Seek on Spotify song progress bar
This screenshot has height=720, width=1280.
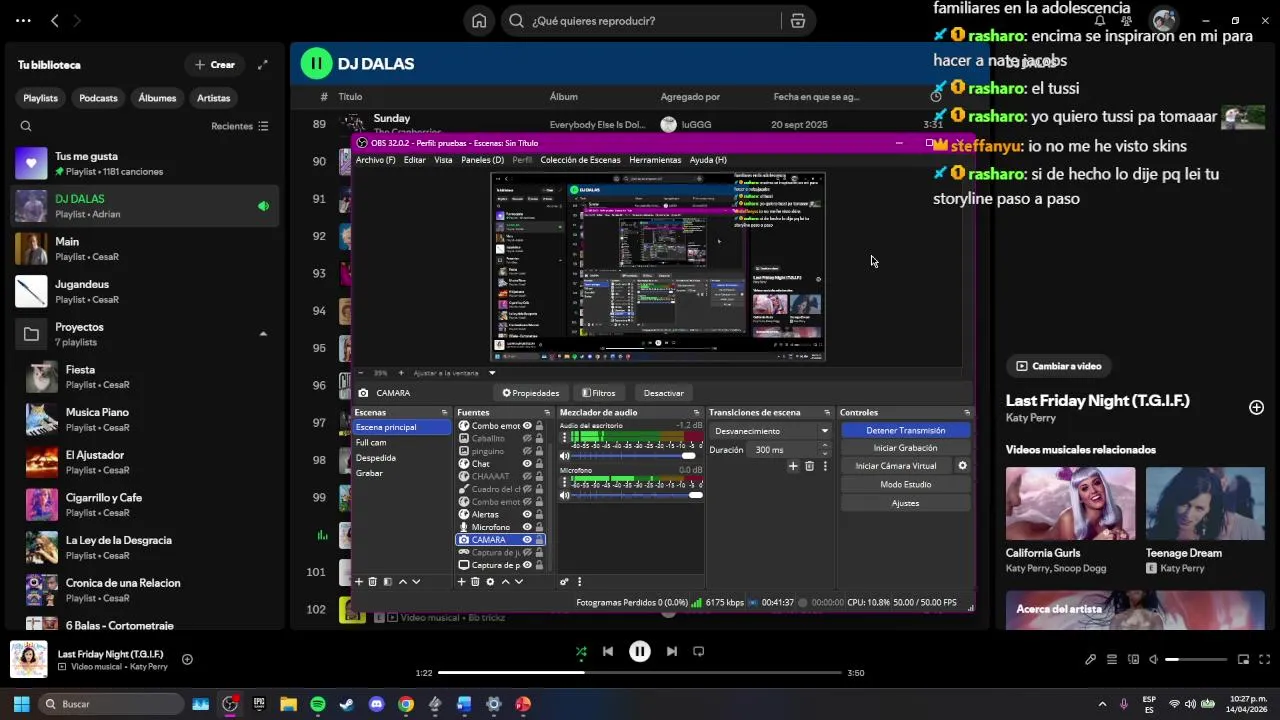[x=640, y=673]
